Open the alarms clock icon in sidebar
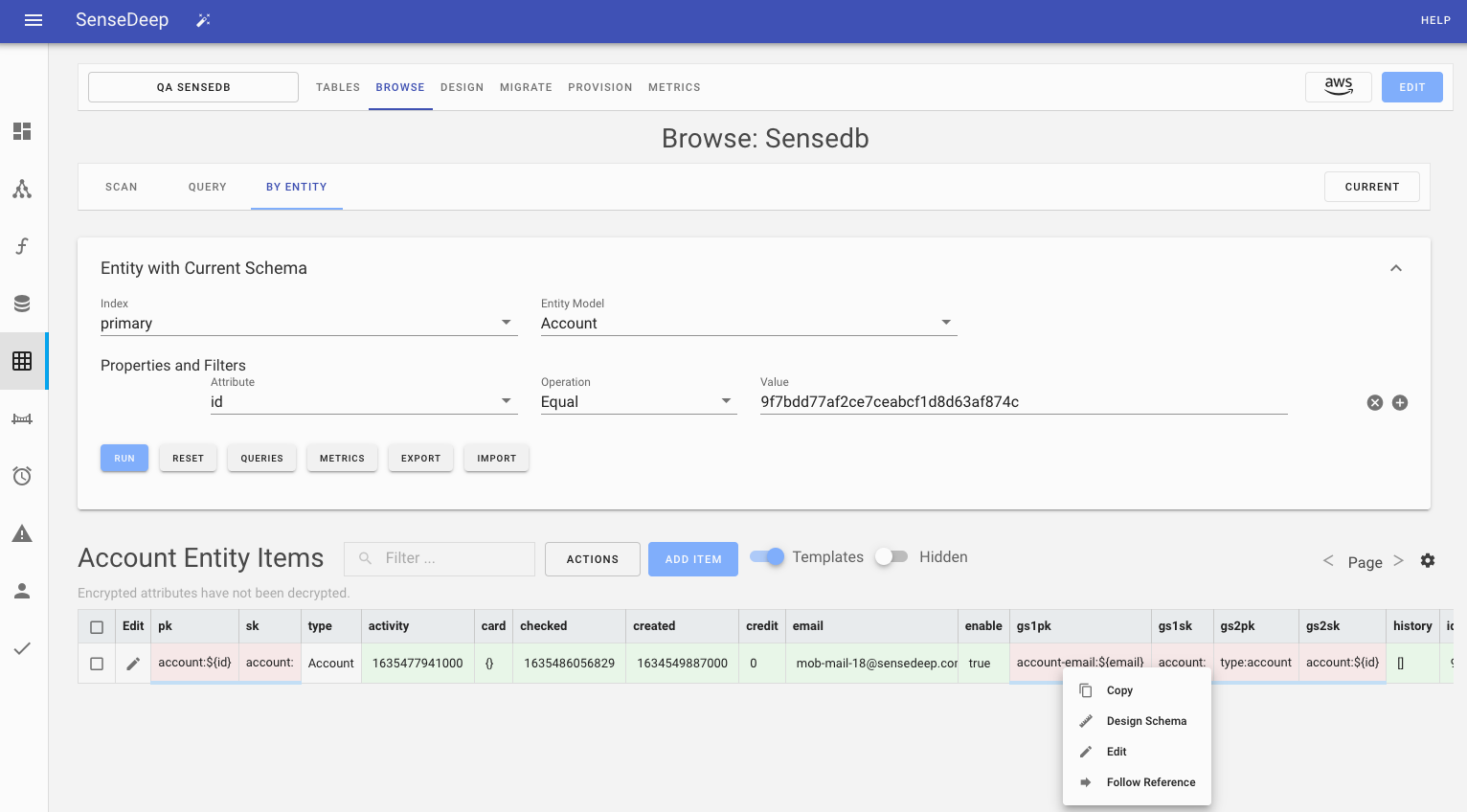Viewport: 1467px width, 812px height. pyautogui.click(x=22, y=476)
